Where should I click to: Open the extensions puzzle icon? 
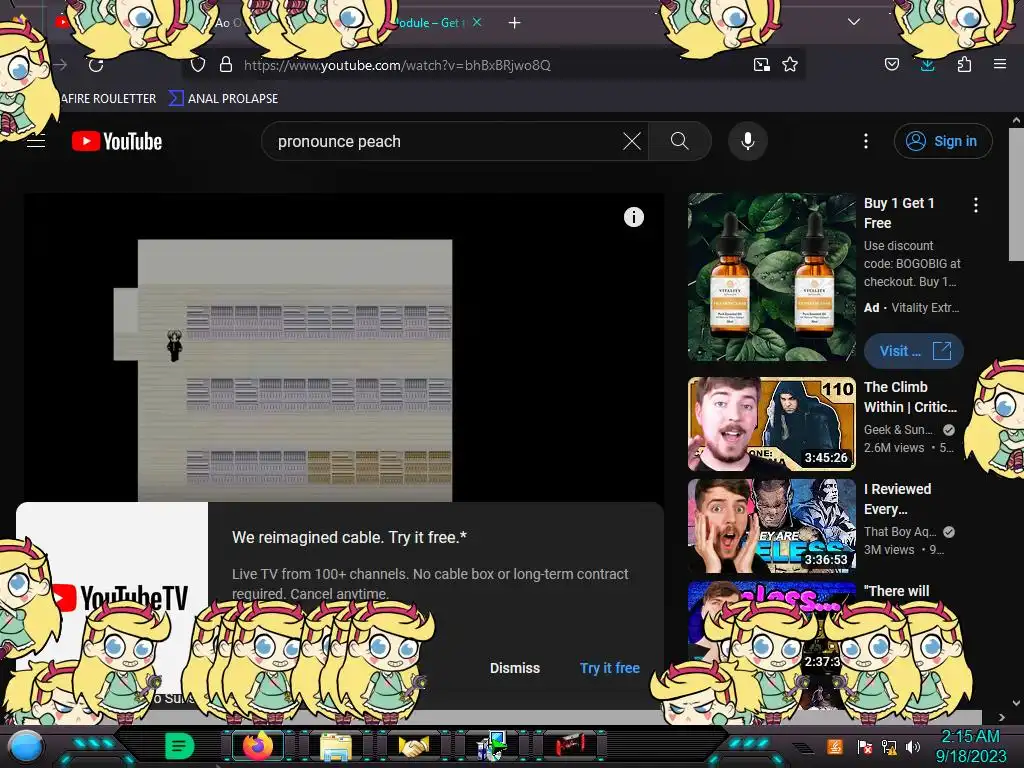tap(964, 64)
